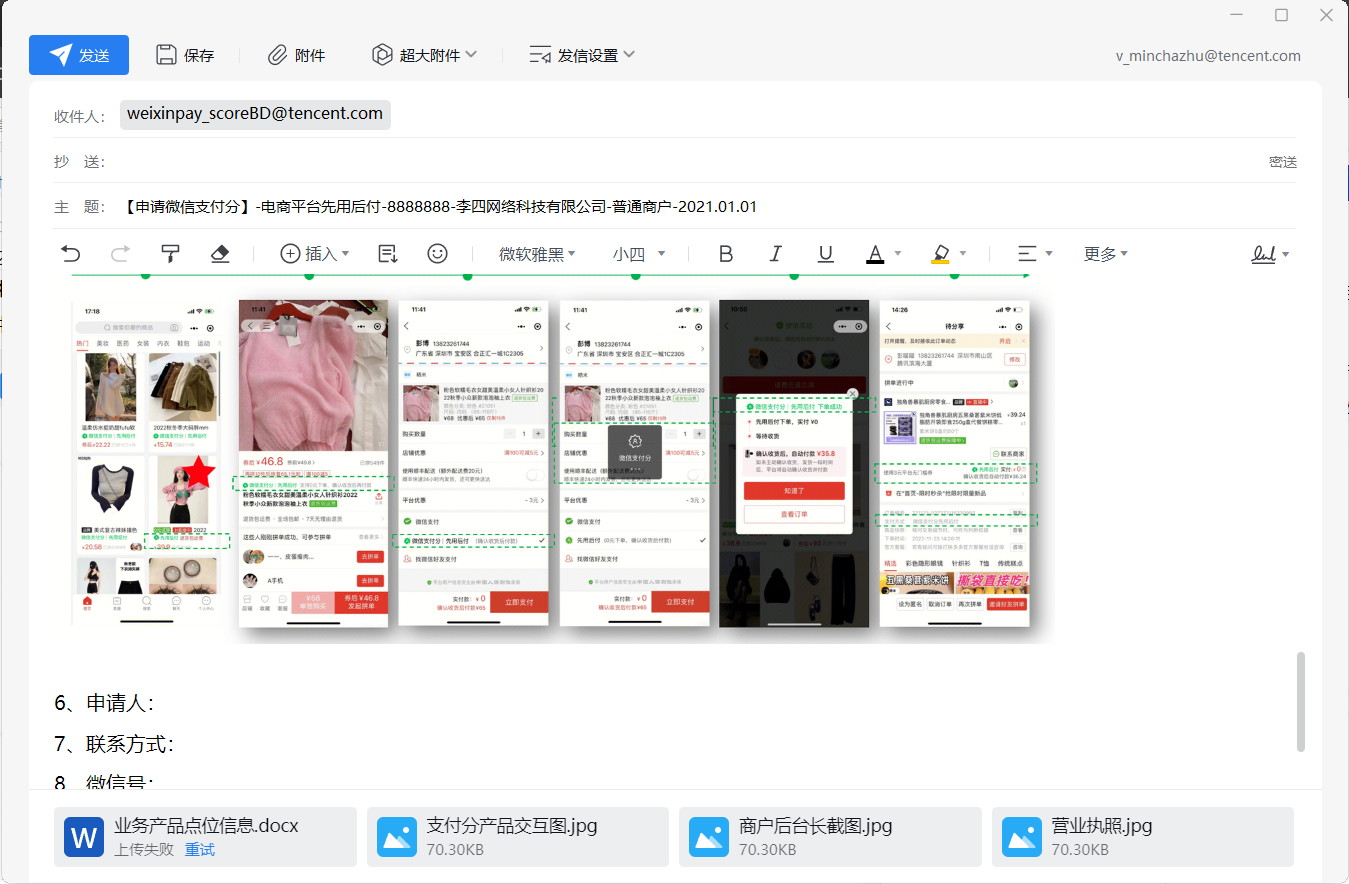The height and width of the screenshot is (884, 1349).
Task: Click the template list icon beside 插入
Action: pos(388,254)
